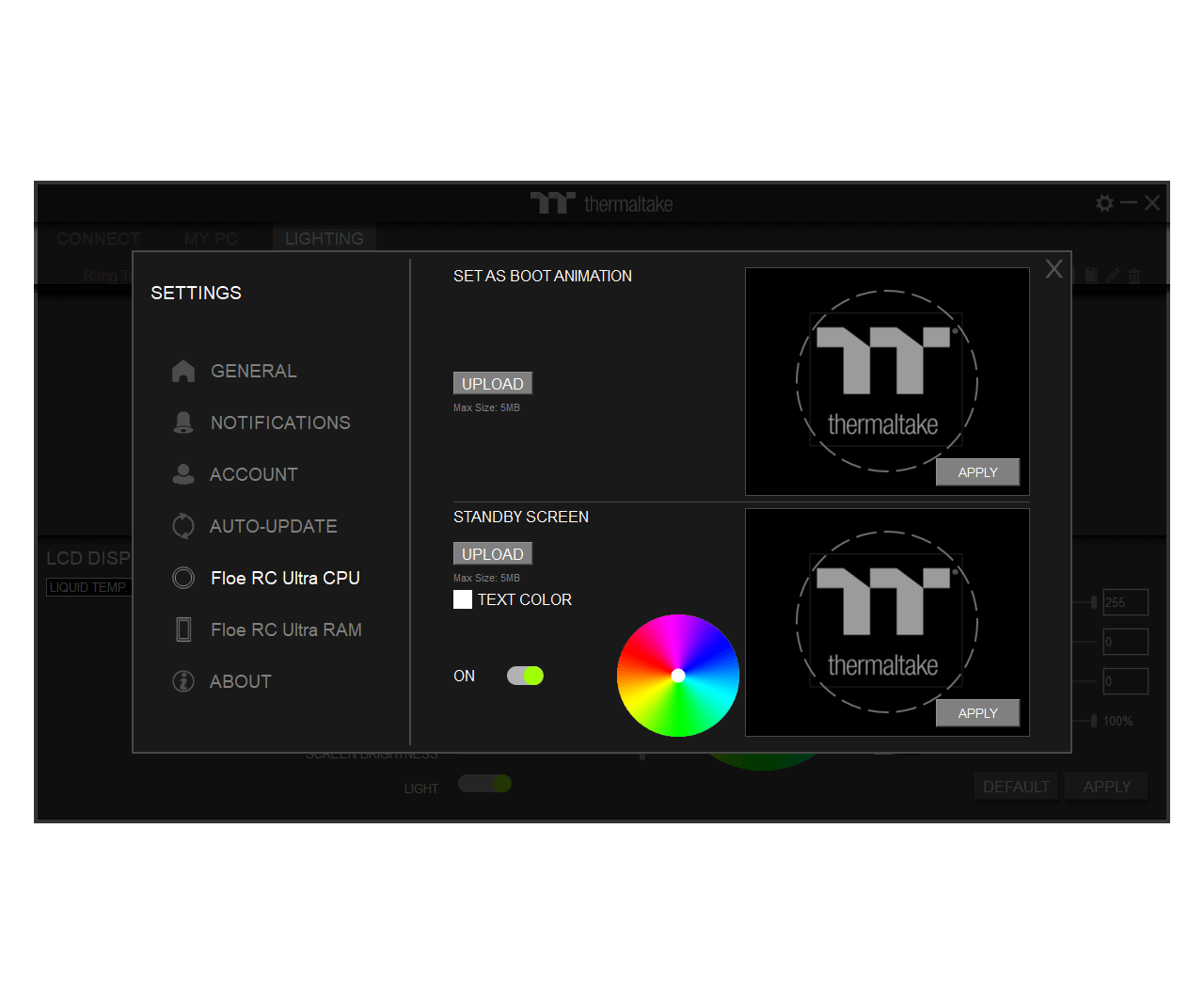
Task: Open the General settings home icon
Action: (183, 371)
